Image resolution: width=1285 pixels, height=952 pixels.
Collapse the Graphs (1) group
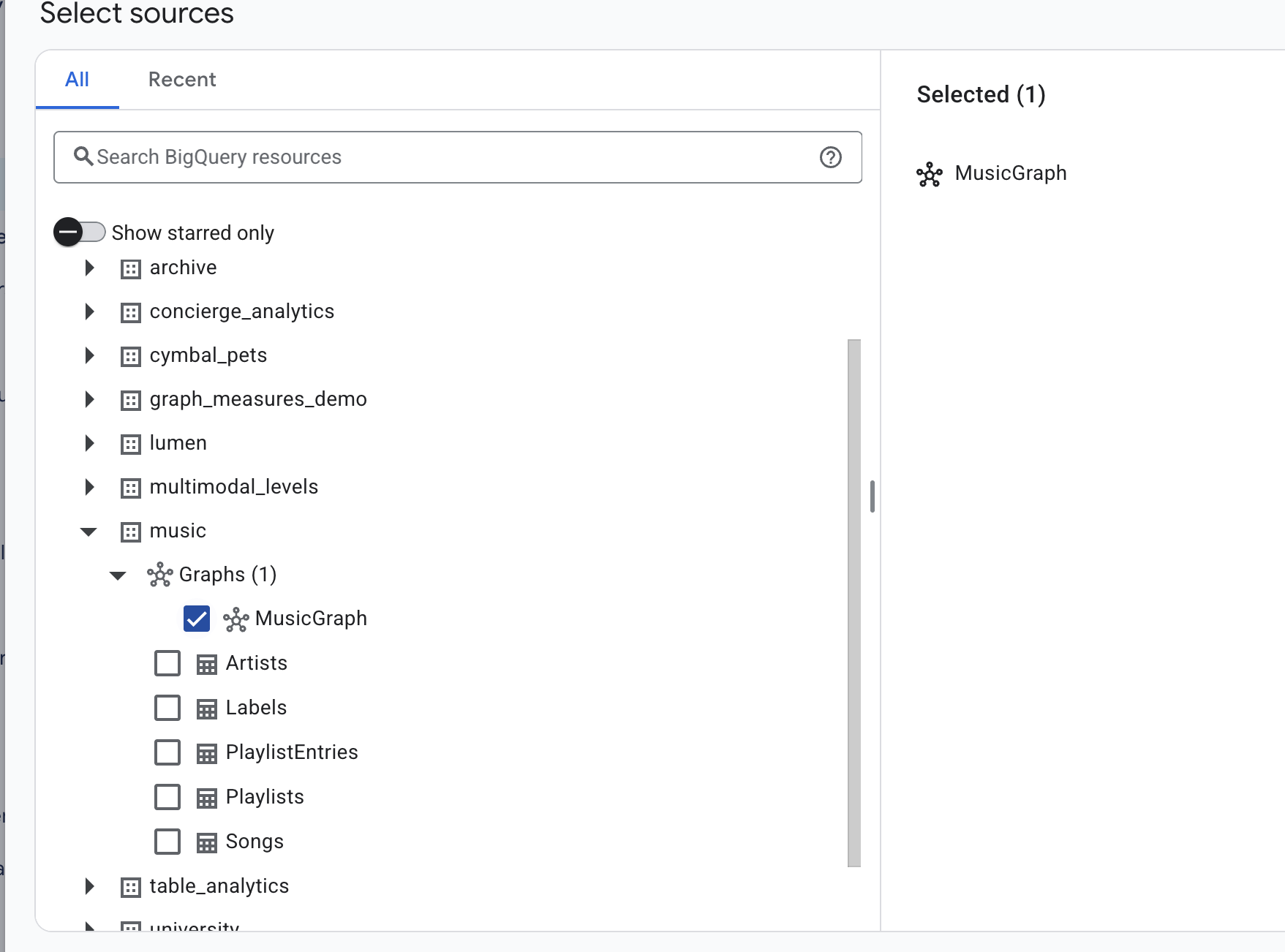[x=118, y=575]
